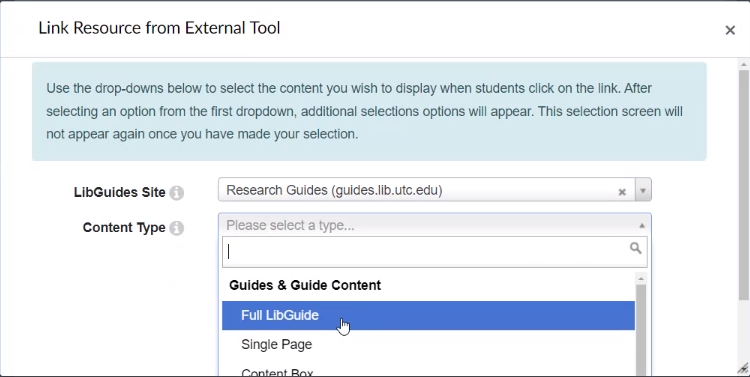Click the blue instructions info box text
The width and height of the screenshot is (750, 377).
click(364, 111)
